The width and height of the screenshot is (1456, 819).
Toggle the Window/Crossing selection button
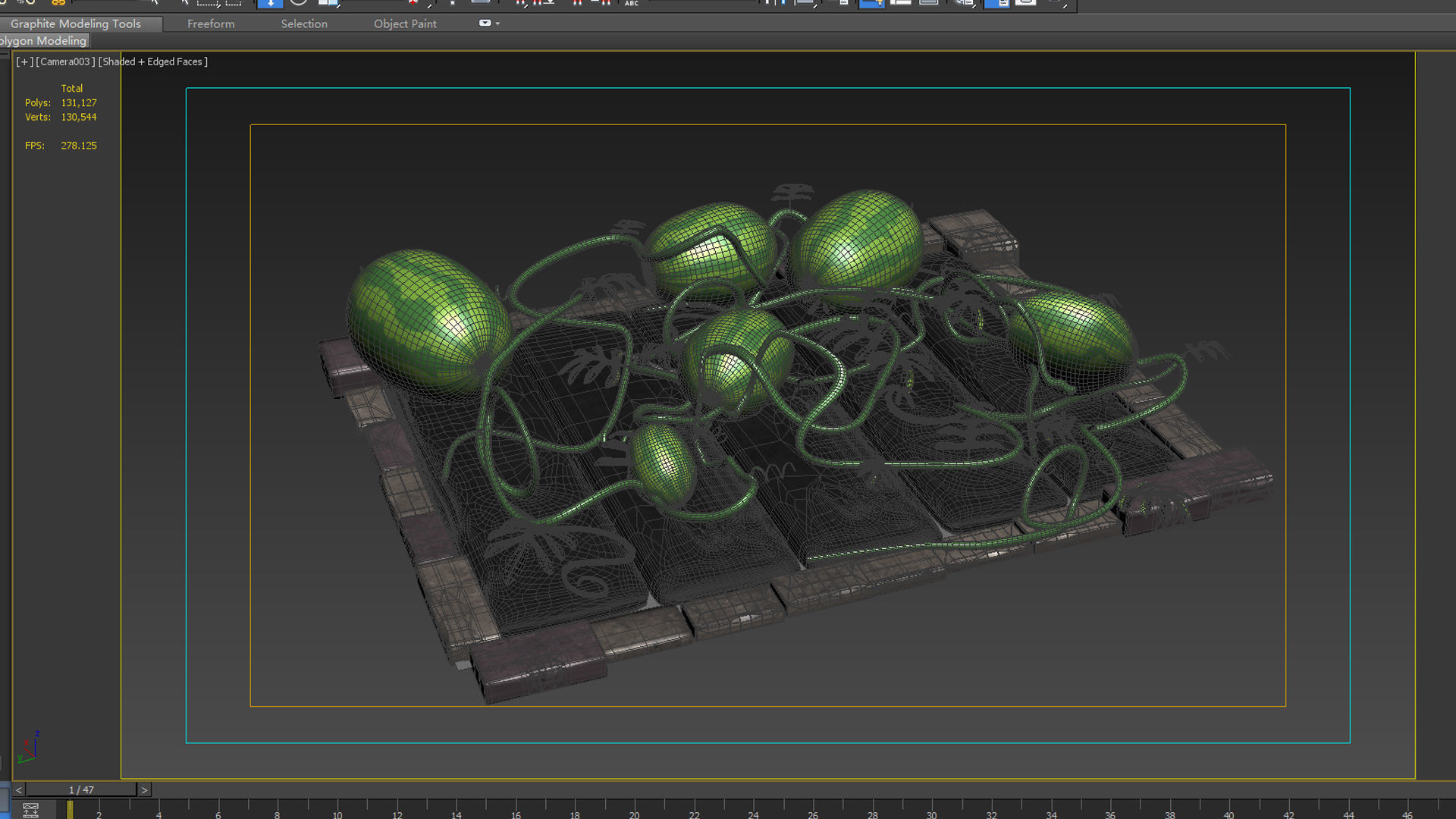(x=234, y=3)
